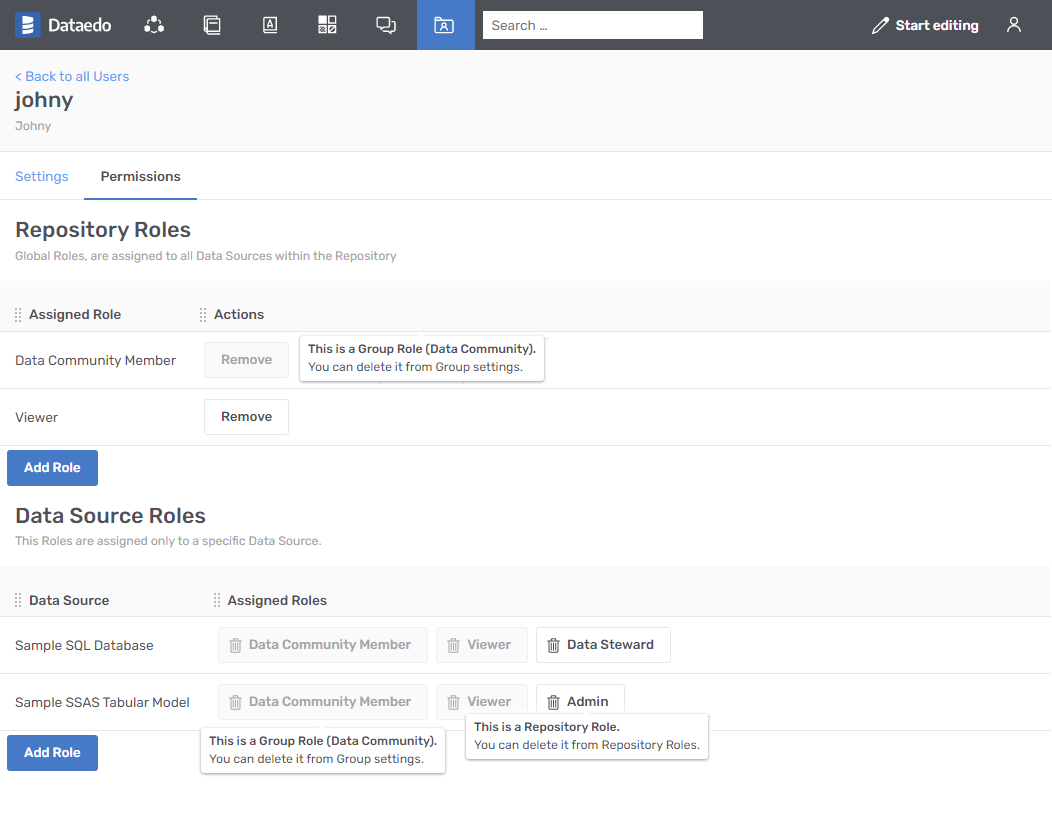Open the user profile icon top right
The height and width of the screenshot is (835, 1052).
click(1013, 25)
